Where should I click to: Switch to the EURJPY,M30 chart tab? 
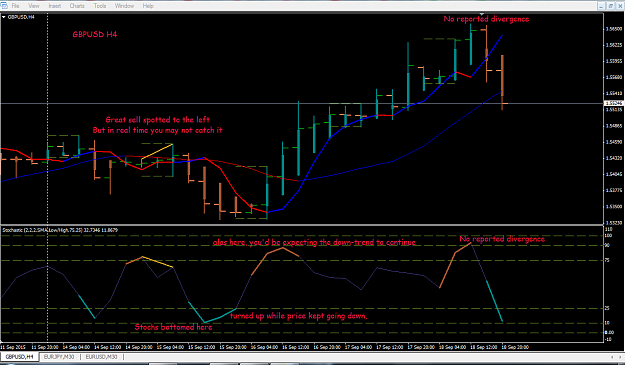click(x=59, y=357)
